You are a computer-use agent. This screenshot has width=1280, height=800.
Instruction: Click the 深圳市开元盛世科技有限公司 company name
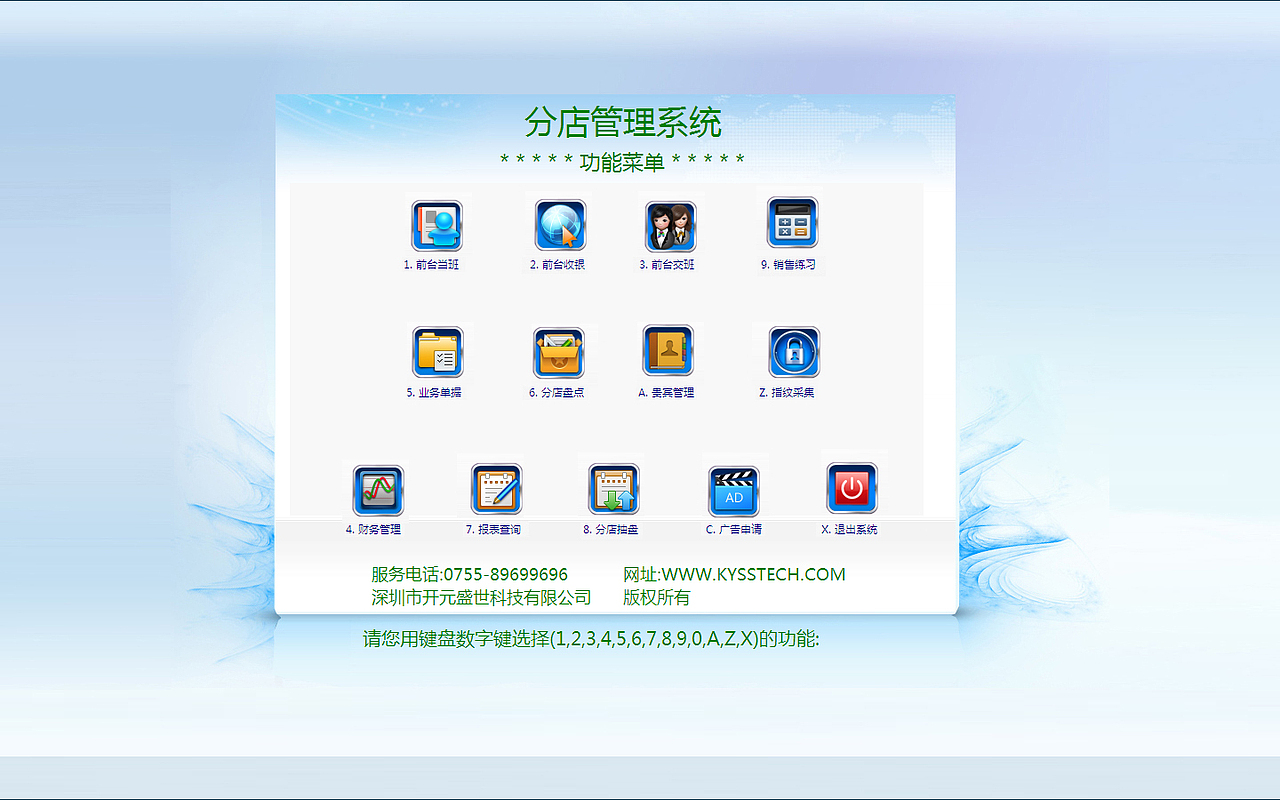[481, 598]
